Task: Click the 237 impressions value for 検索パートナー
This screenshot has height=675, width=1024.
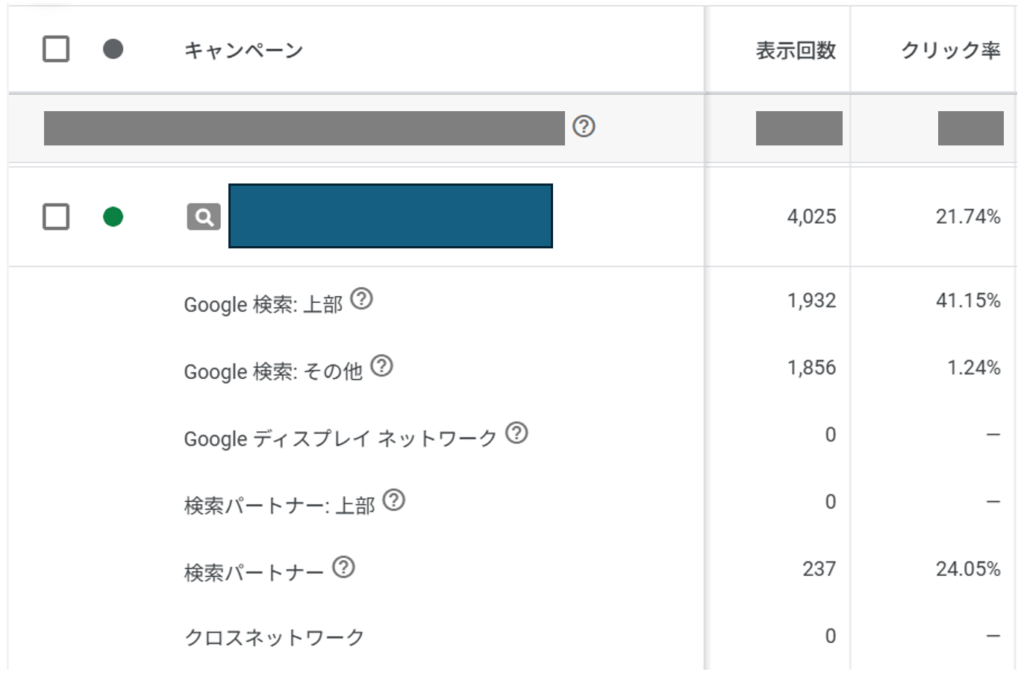Action: click(819, 569)
